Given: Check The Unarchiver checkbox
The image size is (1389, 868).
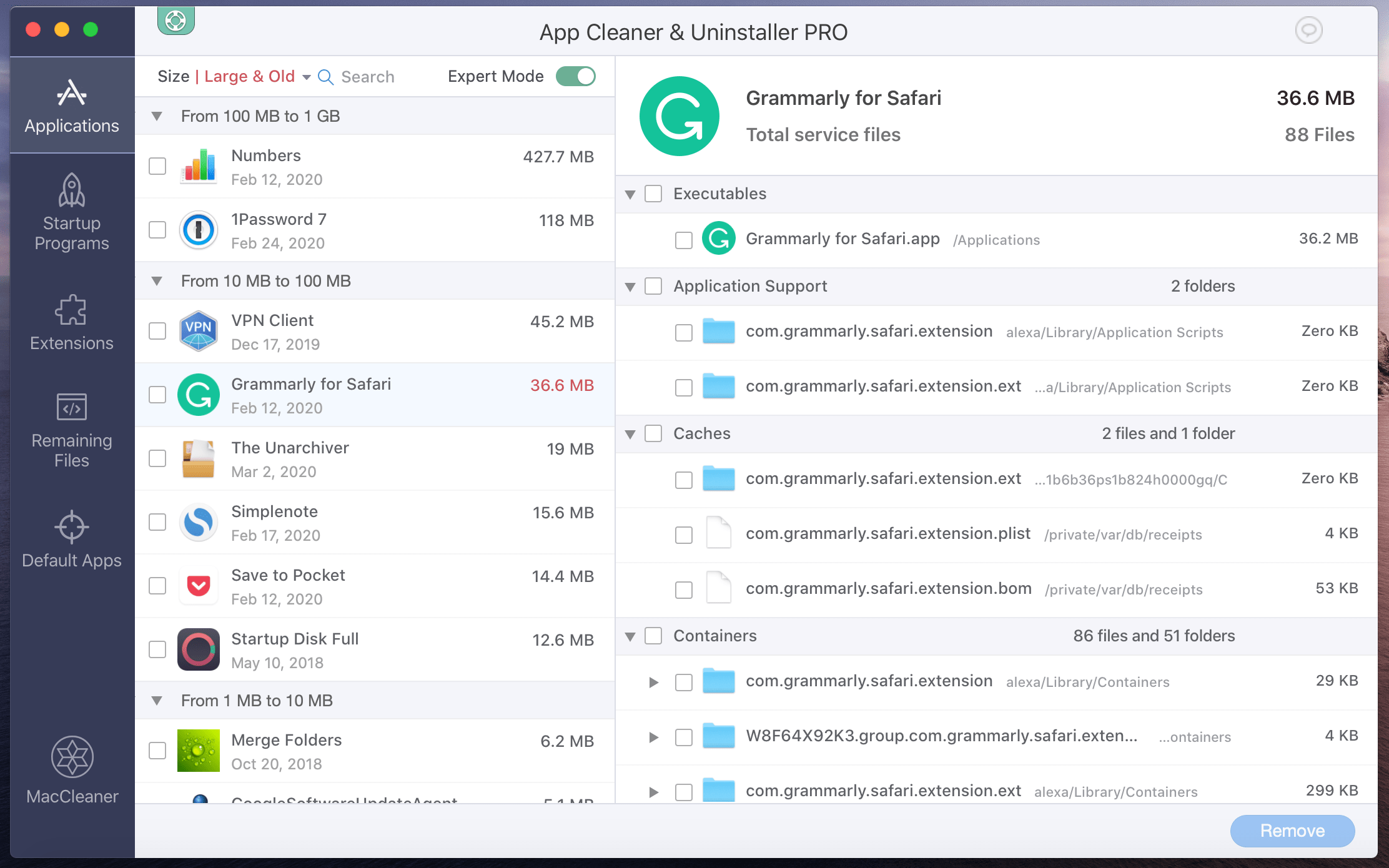Looking at the screenshot, I should tap(157, 458).
